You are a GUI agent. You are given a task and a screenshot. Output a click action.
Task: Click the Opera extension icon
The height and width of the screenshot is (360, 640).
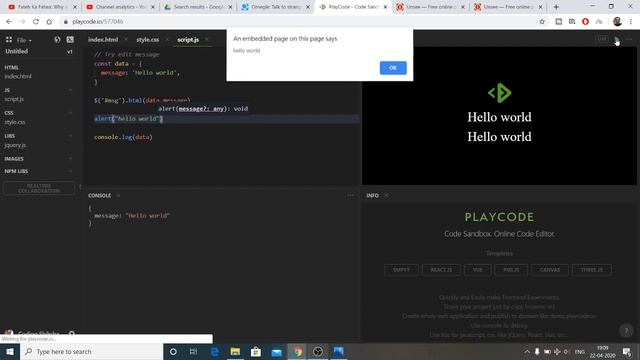[x=585, y=22]
